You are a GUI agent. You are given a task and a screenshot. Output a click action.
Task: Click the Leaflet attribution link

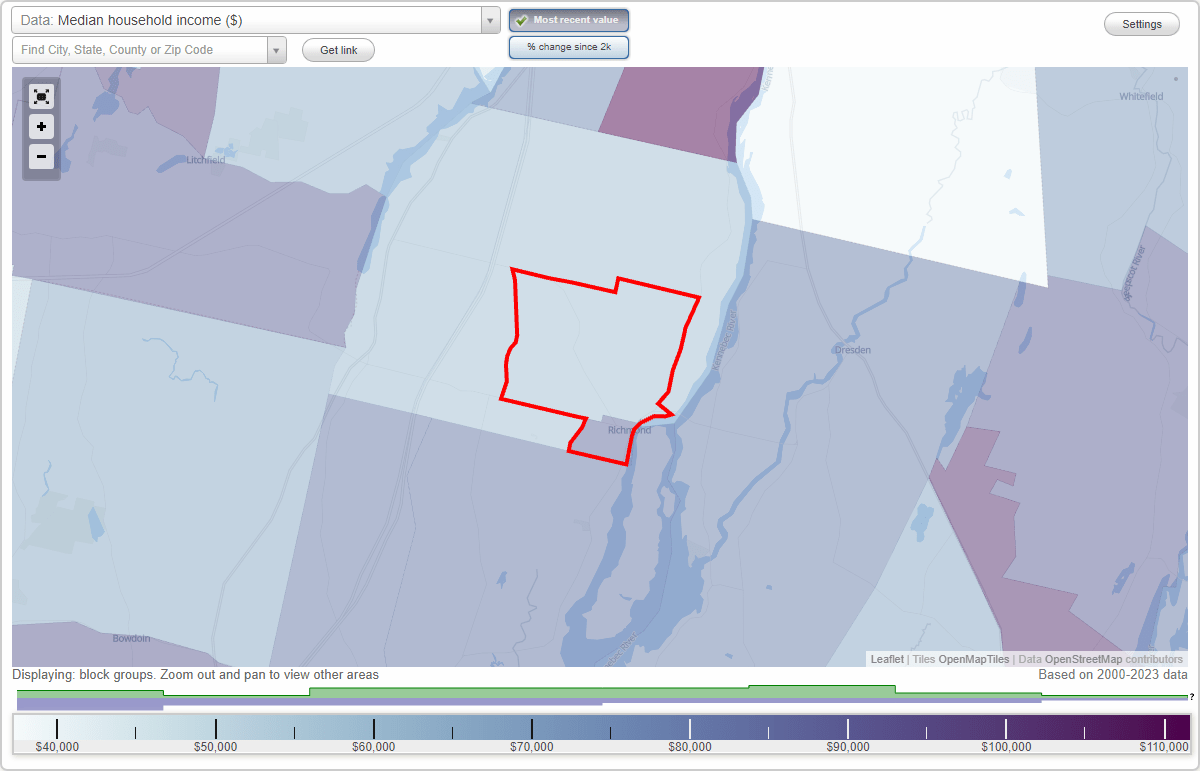pos(886,659)
